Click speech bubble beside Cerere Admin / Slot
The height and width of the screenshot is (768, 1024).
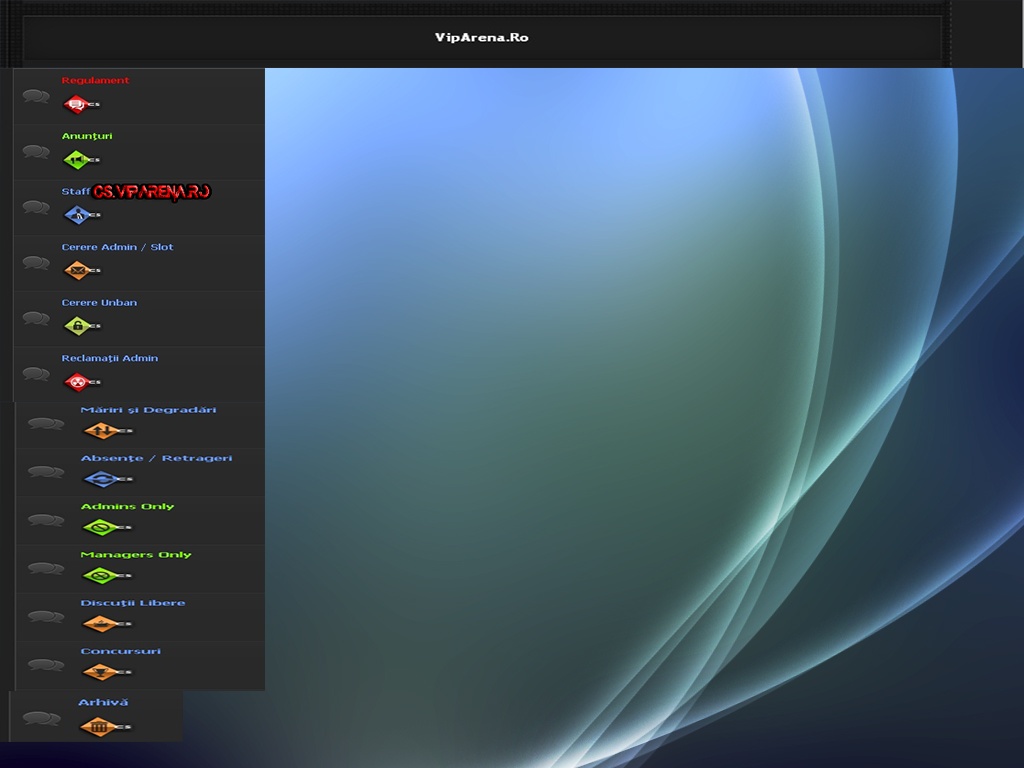(36, 263)
